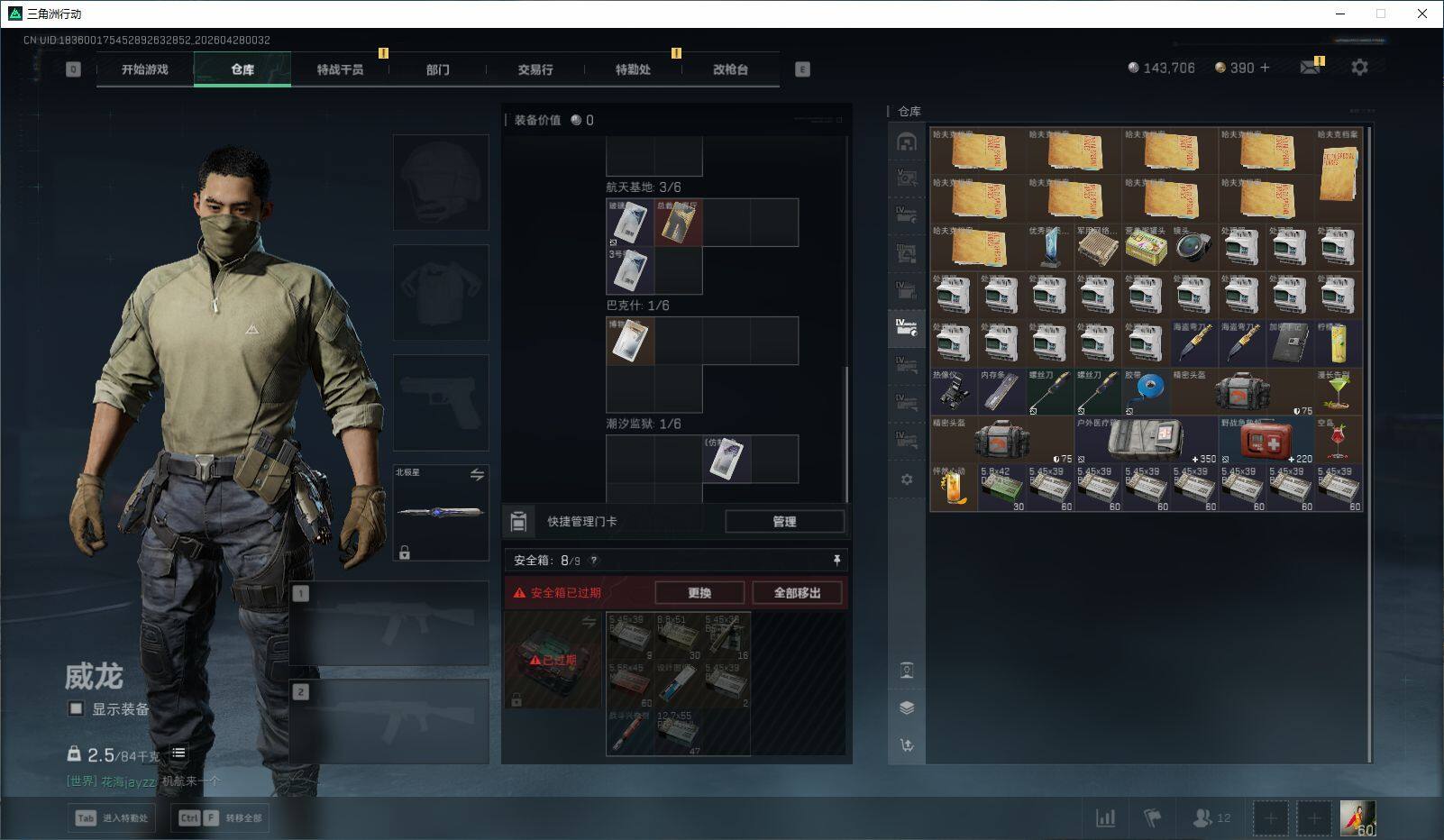This screenshot has height=840, width=1444.
Task: Select the 仓库 tab
Action: click(x=242, y=69)
